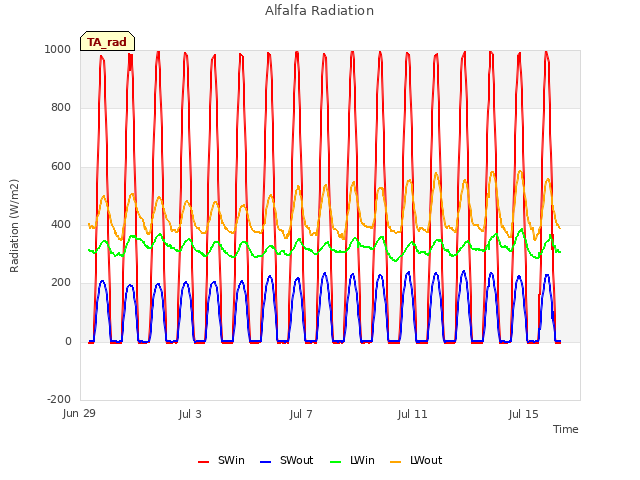640x480 pixels.
Task: Click the Jul 11 x-axis tick label
Action: [412, 414]
